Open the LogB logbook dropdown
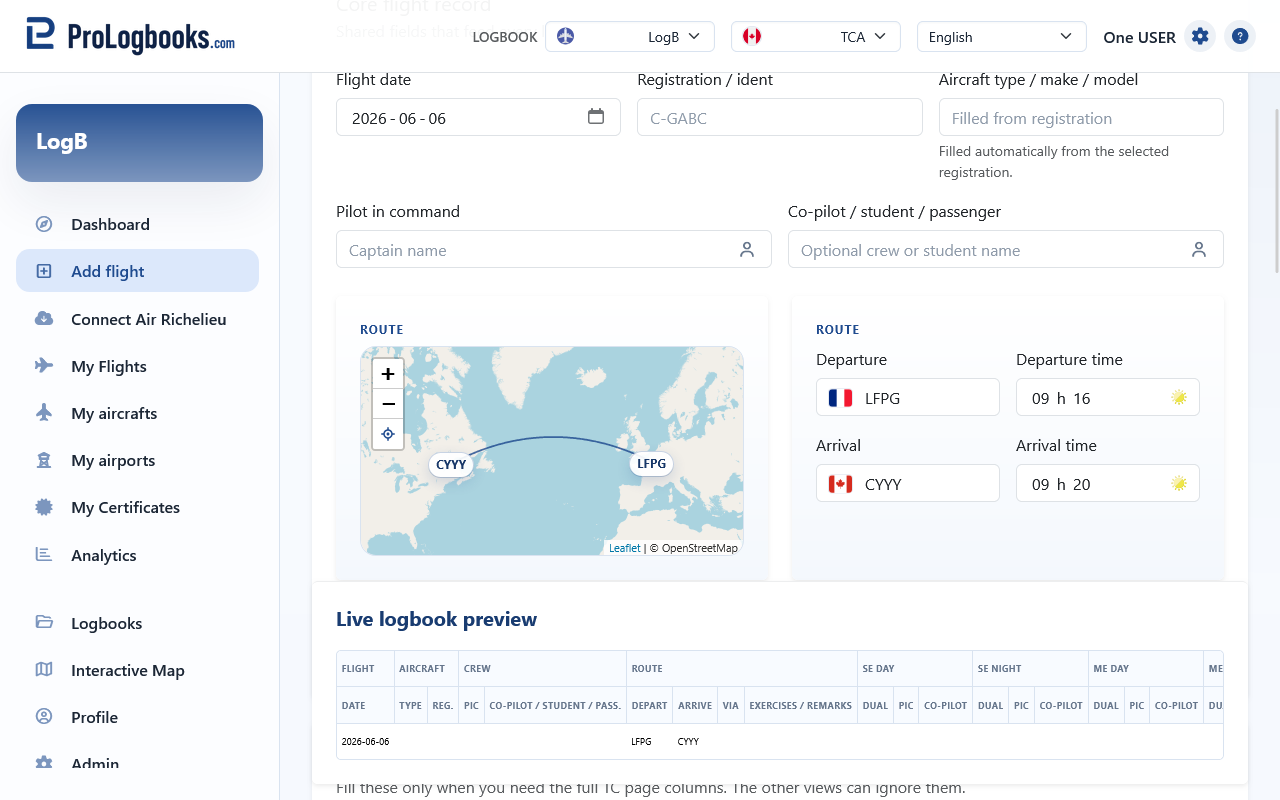This screenshot has height=800, width=1280. click(630, 37)
